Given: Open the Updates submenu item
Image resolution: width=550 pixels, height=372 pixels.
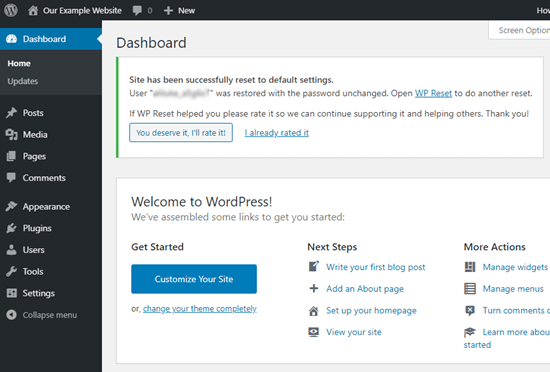Looking at the screenshot, I should [x=23, y=81].
